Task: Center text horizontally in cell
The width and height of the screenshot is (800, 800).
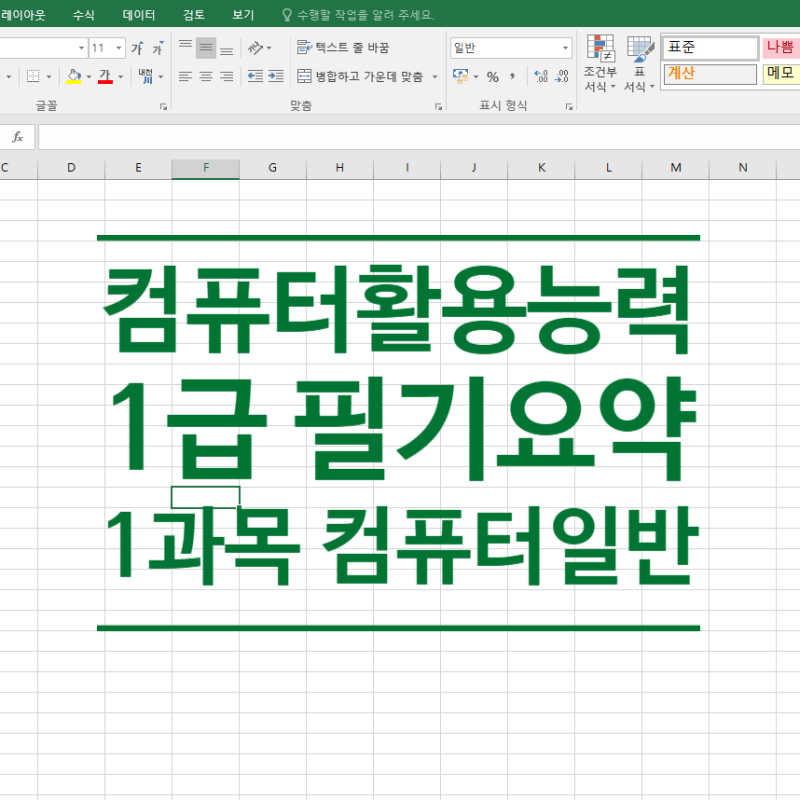Action: pos(206,77)
